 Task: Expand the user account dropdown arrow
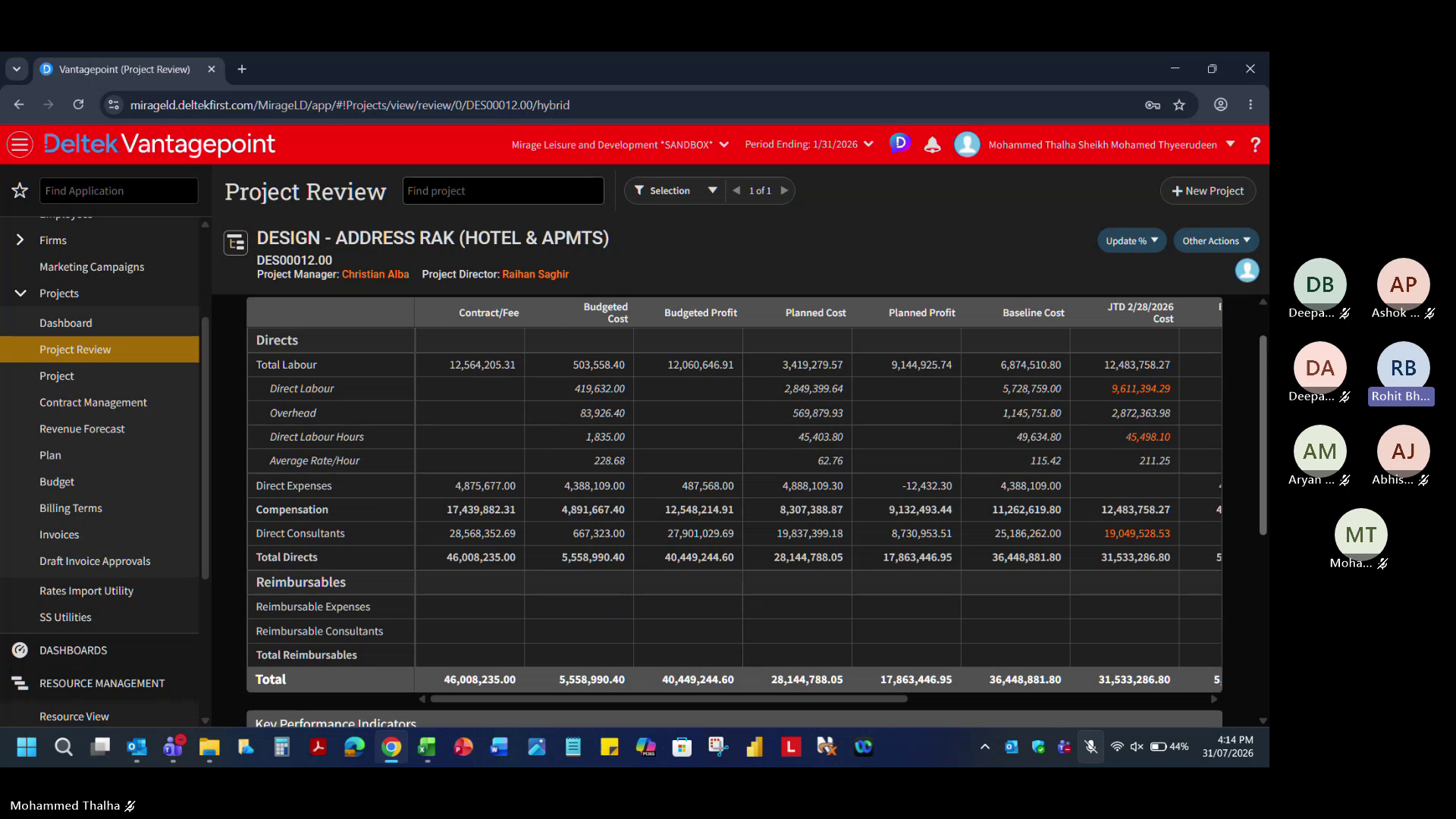coord(1230,144)
